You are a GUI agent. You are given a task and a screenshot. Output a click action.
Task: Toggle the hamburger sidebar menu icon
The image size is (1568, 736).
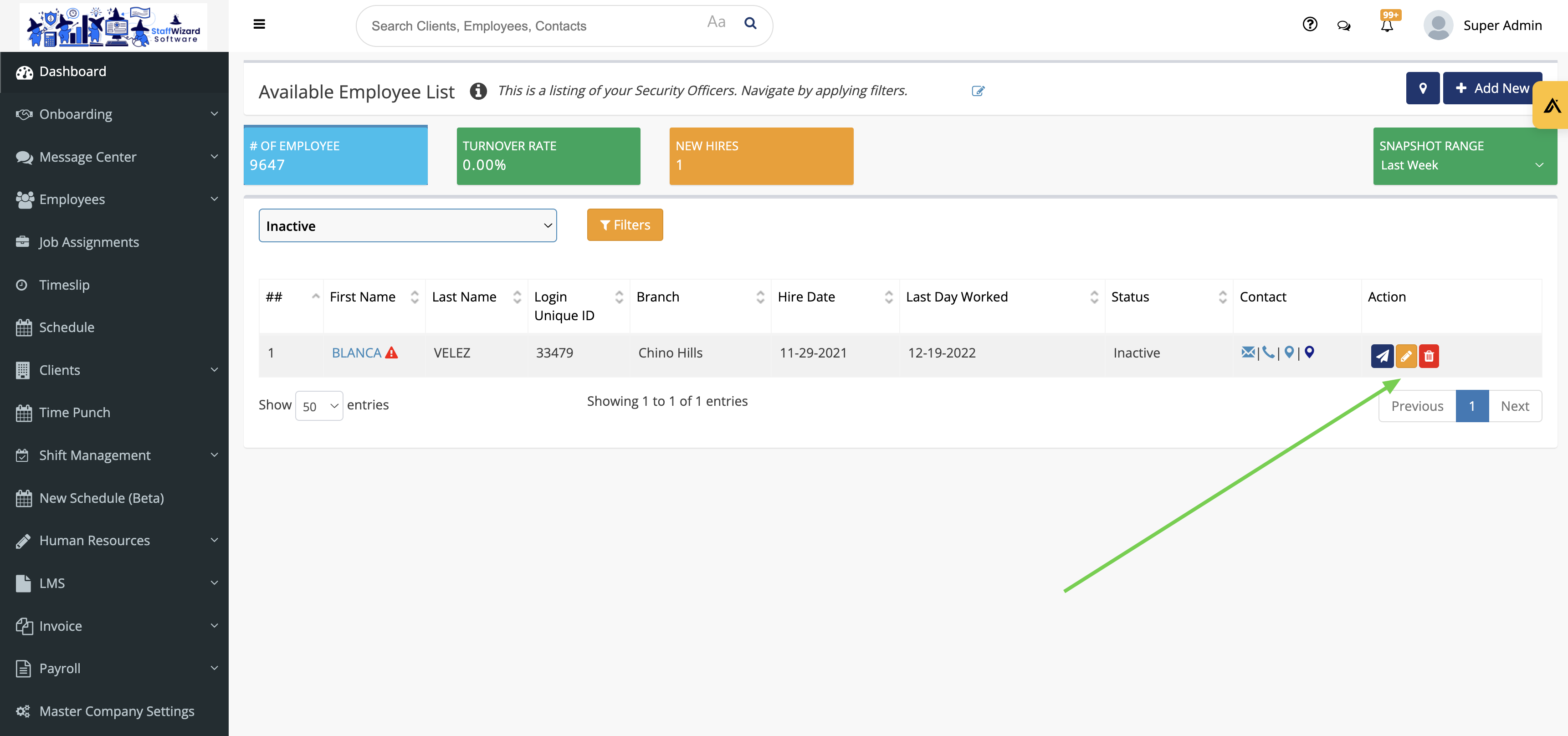[x=259, y=24]
